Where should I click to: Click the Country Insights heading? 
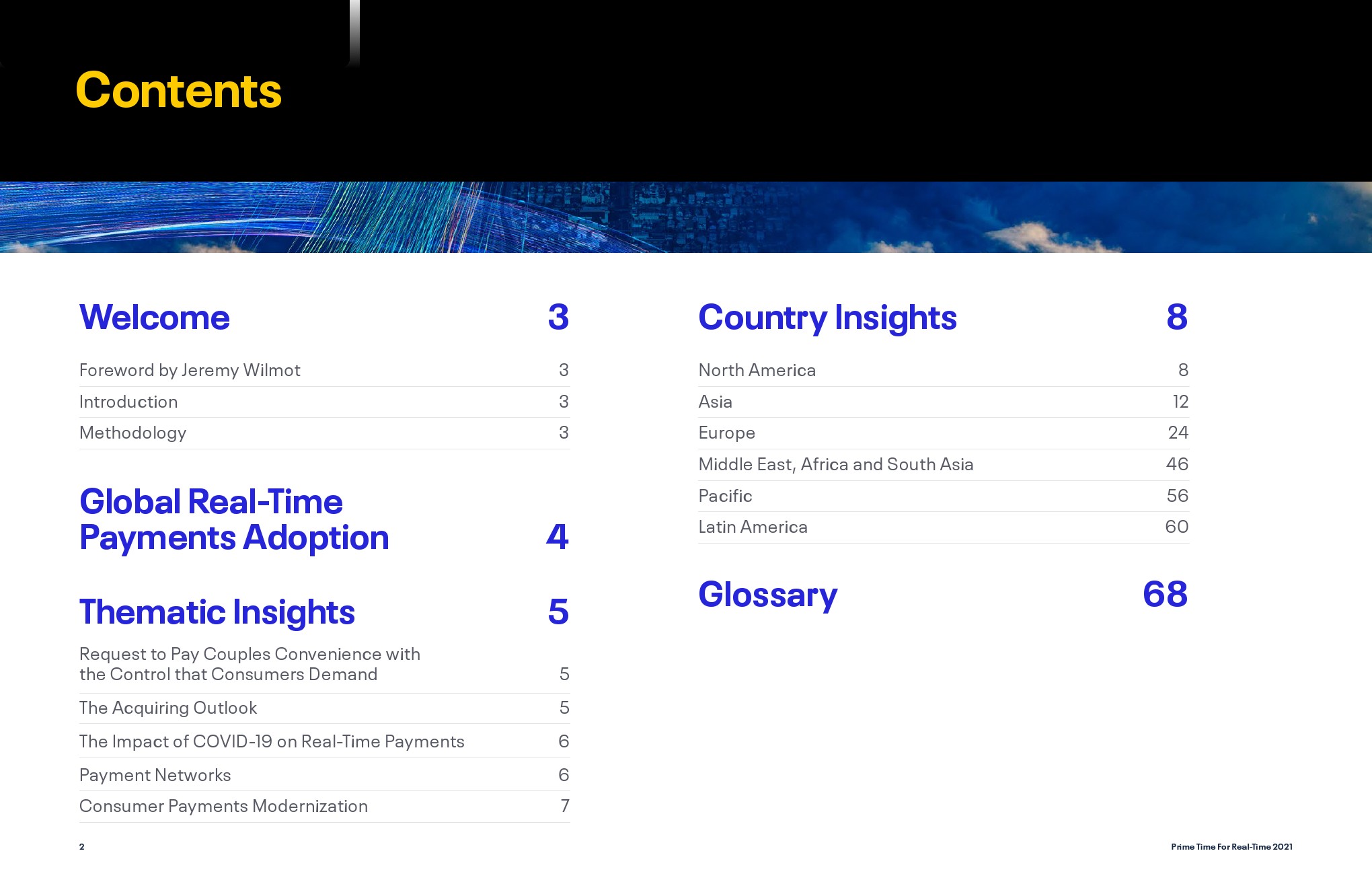pos(827,318)
